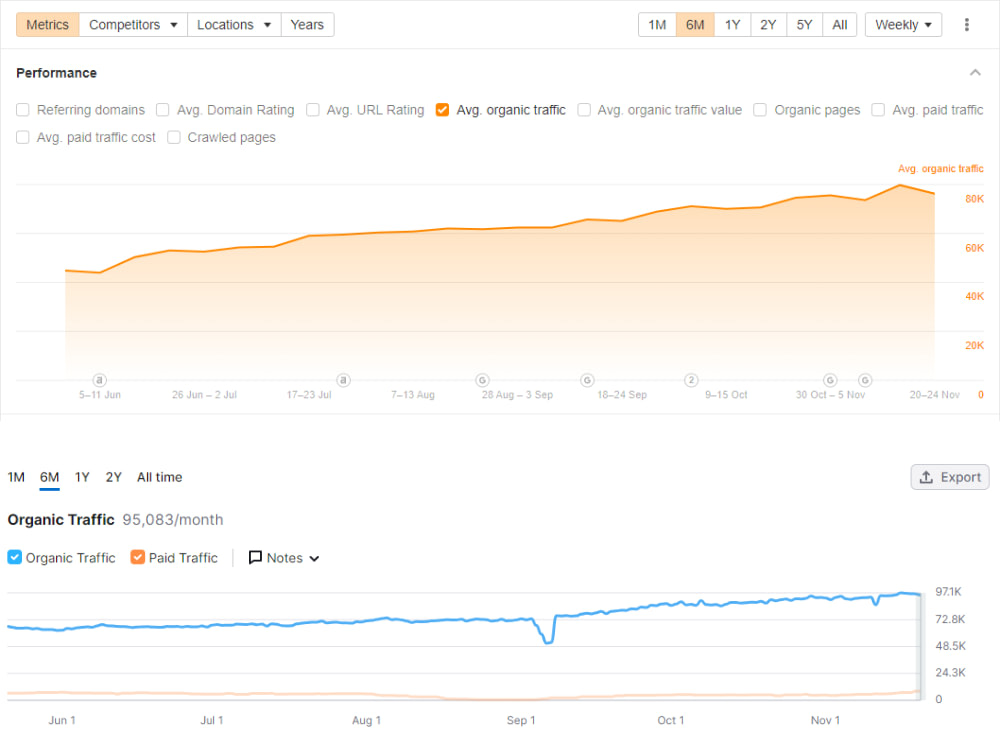Click the 'Sep 1' x-axis label
The image size is (1000, 750).
pos(521,720)
